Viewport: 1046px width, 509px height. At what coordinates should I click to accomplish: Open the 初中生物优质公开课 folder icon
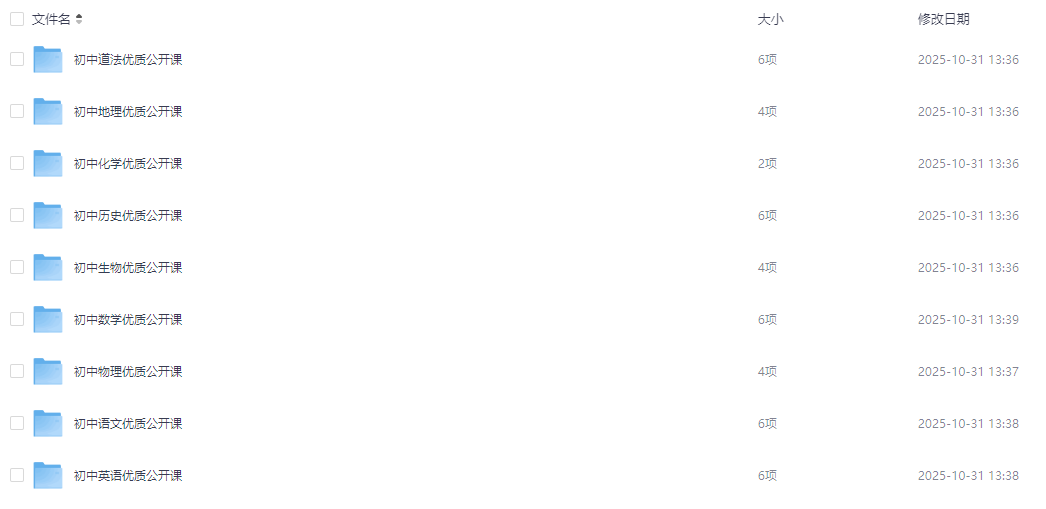(x=48, y=268)
